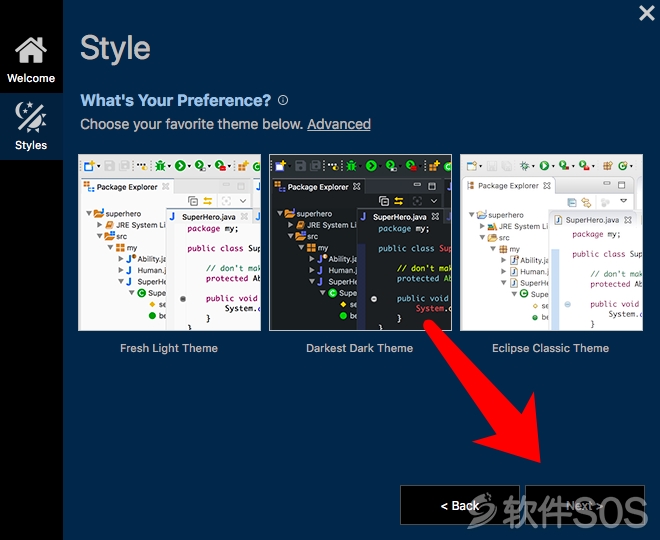
Task: Click the Darkest Dark Theme label
Action: [359, 348]
